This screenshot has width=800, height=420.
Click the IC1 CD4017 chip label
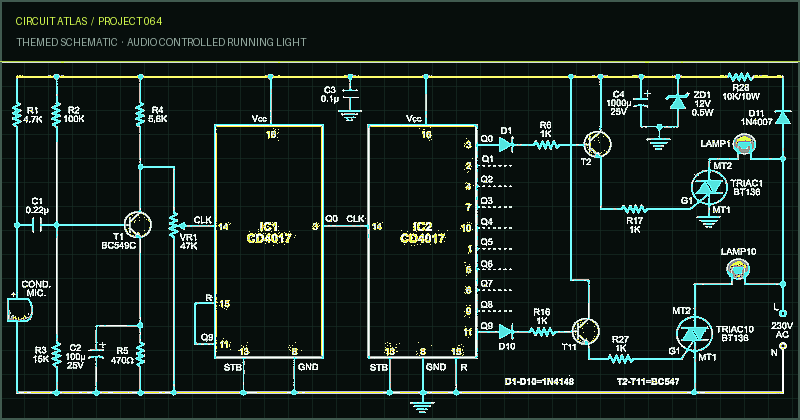pyautogui.click(x=269, y=233)
